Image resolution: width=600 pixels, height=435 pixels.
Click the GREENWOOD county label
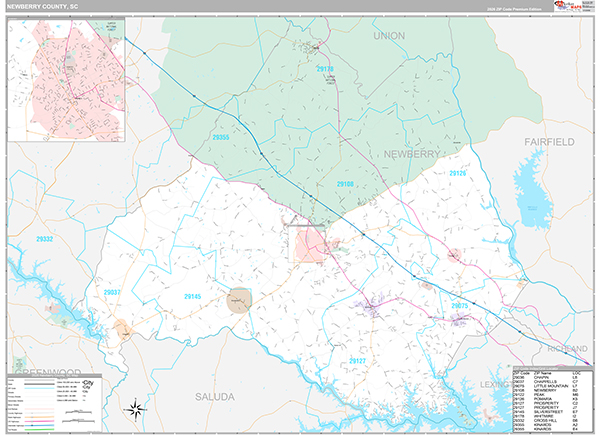tap(48, 372)
